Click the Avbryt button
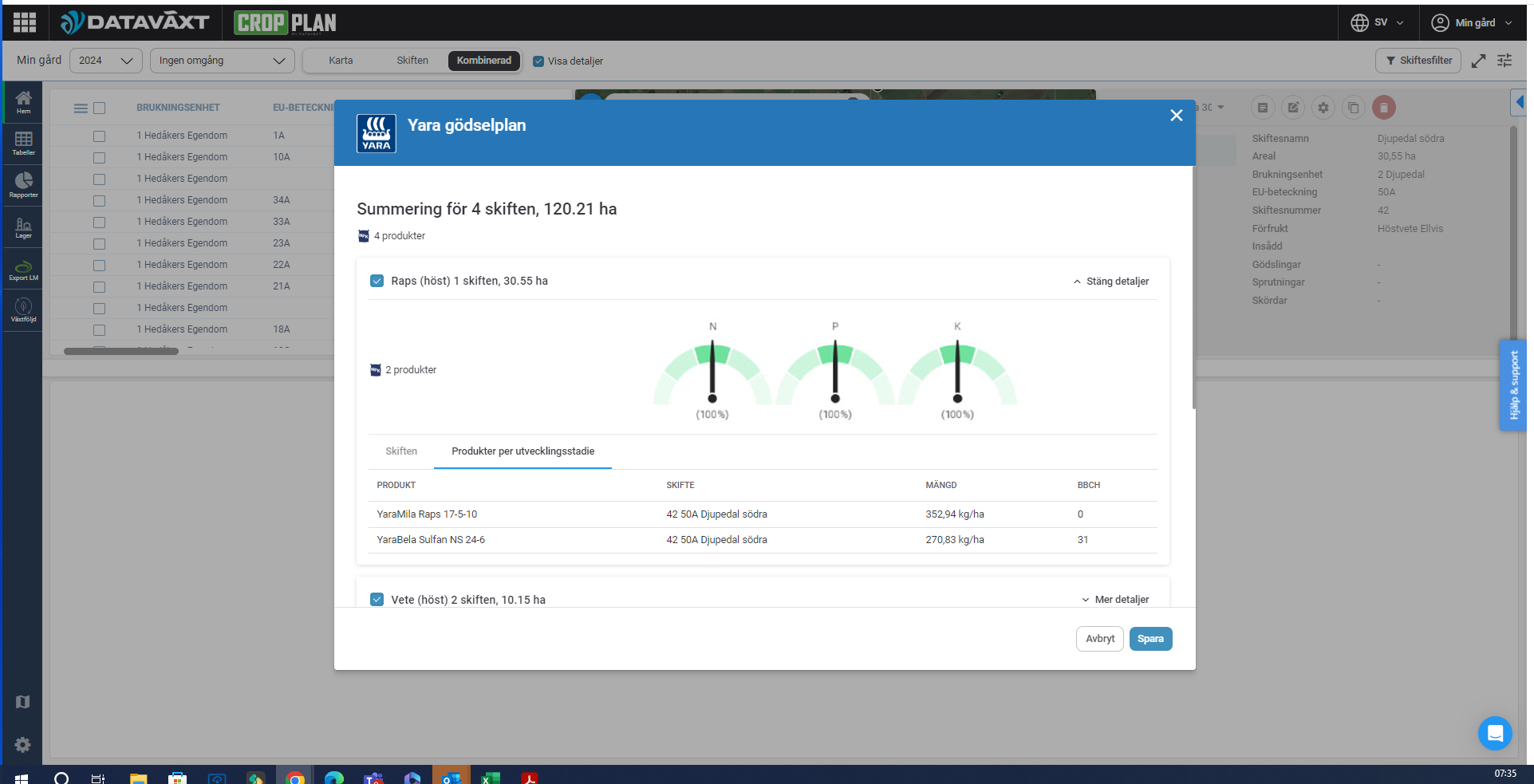Screen dimensions: 1534x784 (x=1099, y=639)
